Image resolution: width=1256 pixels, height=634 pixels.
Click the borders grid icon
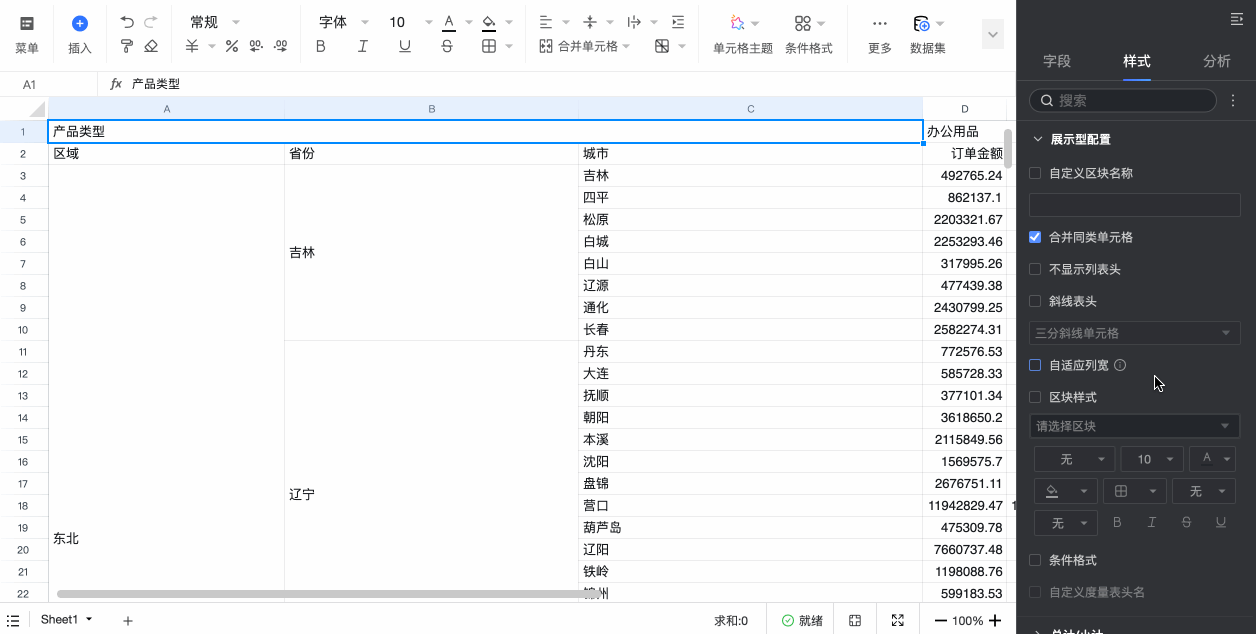point(487,45)
